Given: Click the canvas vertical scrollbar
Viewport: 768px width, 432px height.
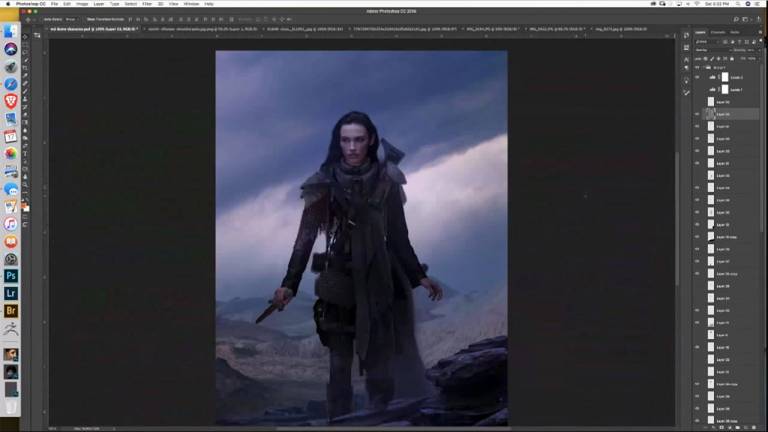Looking at the screenshot, I should [x=677, y=218].
